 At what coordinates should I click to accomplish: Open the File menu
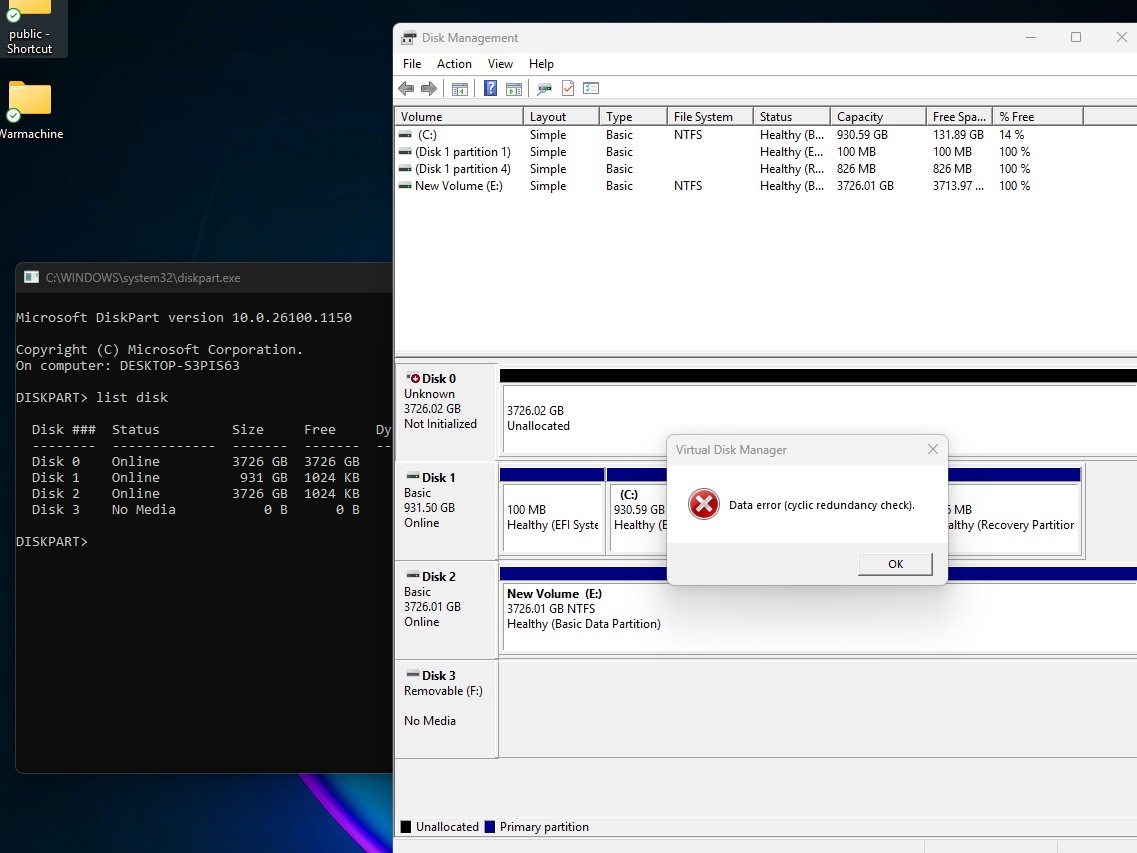coord(412,64)
